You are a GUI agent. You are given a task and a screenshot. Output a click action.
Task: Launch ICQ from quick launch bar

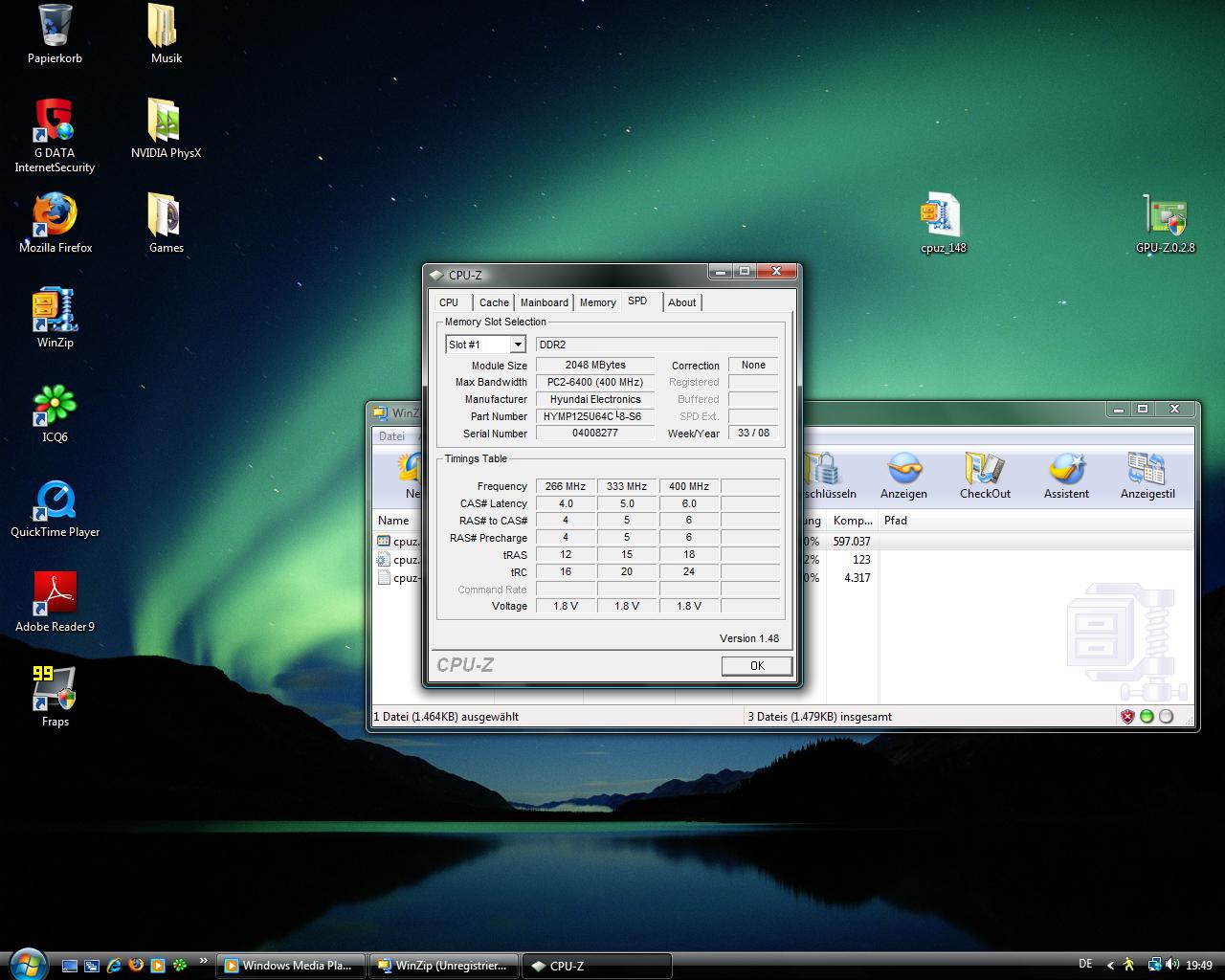coord(180,966)
